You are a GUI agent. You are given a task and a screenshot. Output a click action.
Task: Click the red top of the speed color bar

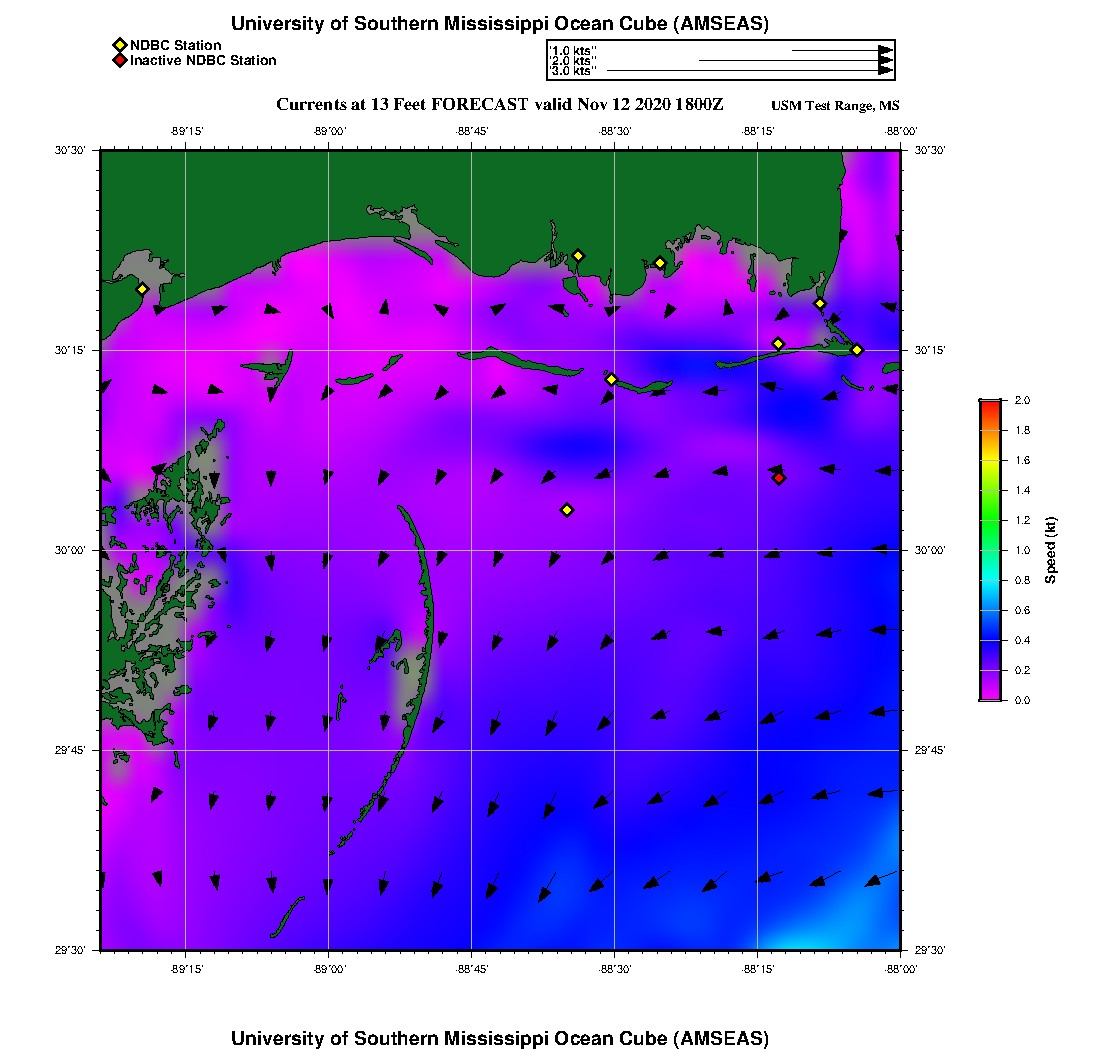coord(989,405)
